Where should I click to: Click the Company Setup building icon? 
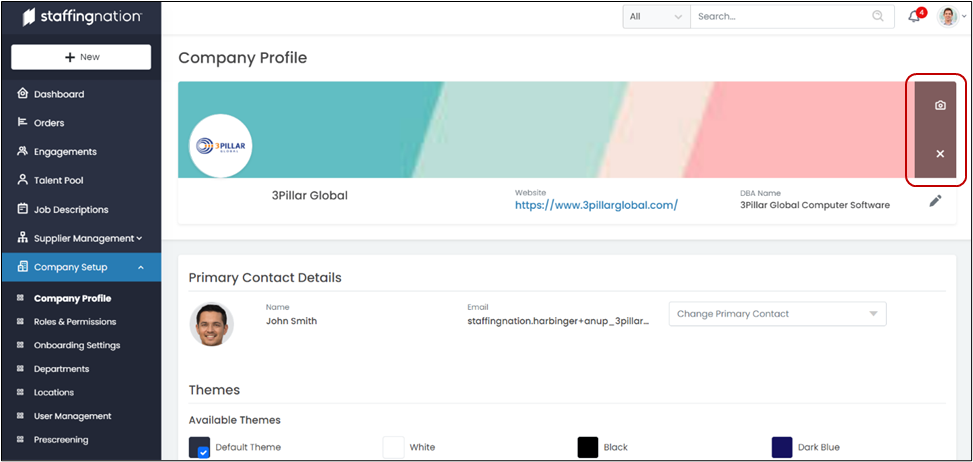coord(23,267)
